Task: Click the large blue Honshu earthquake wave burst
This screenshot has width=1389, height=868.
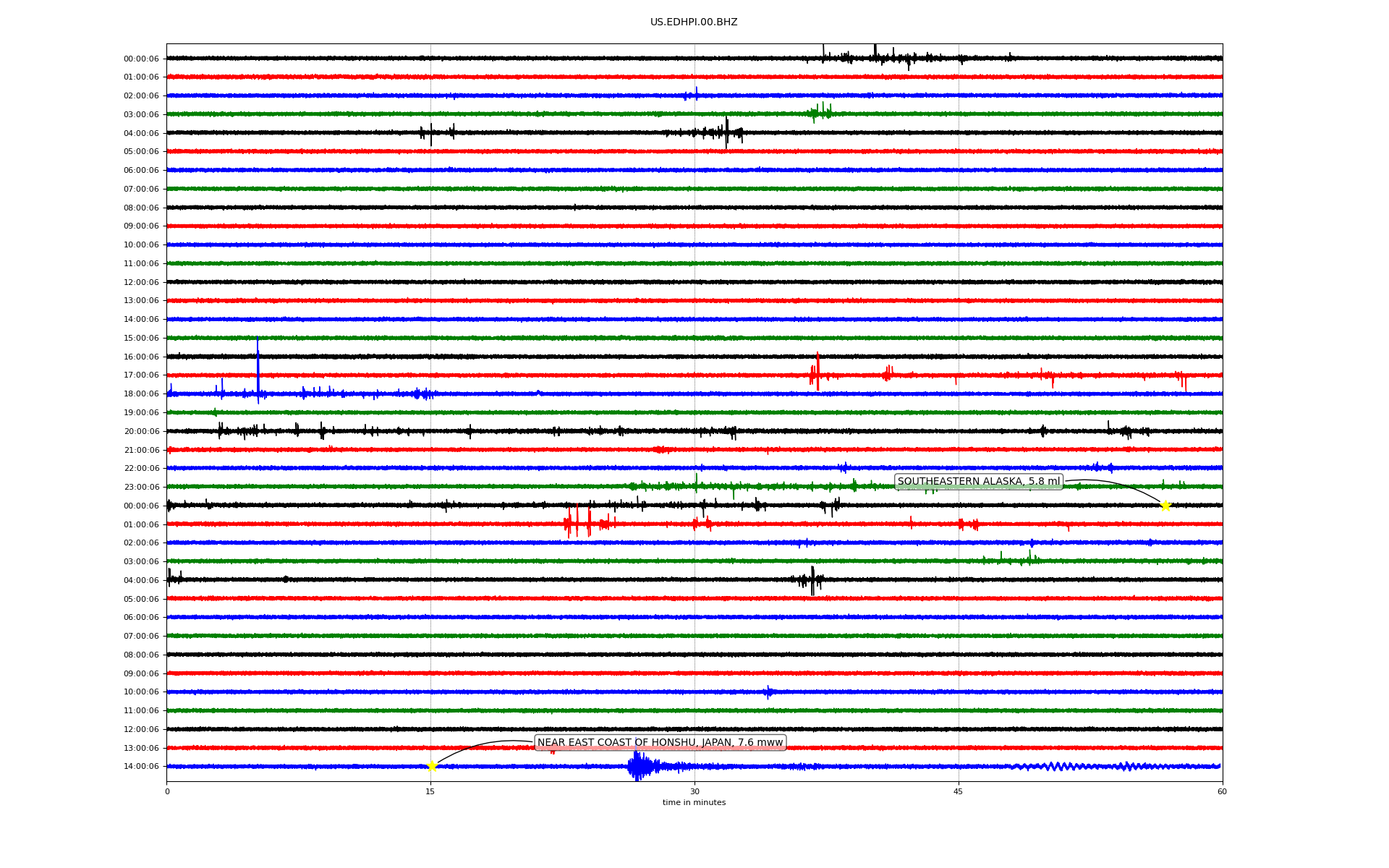Action: pyautogui.click(x=638, y=766)
